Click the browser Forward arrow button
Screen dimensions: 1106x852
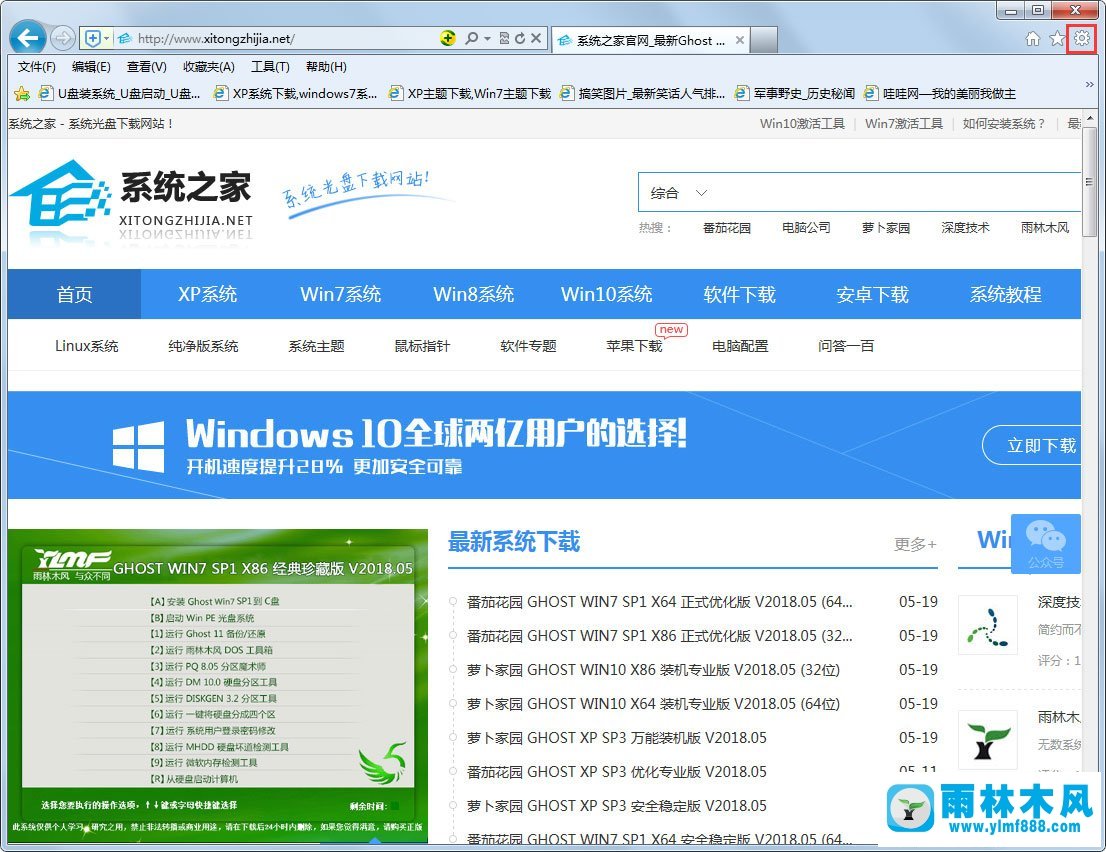(63, 38)
